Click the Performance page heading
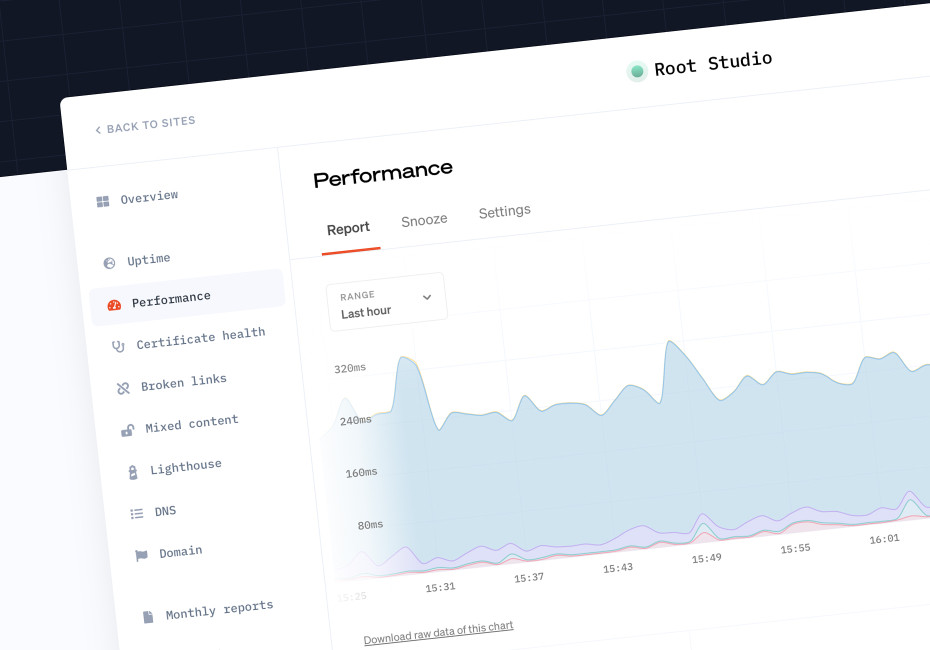930x650 pixels. [x=383, y=174]
